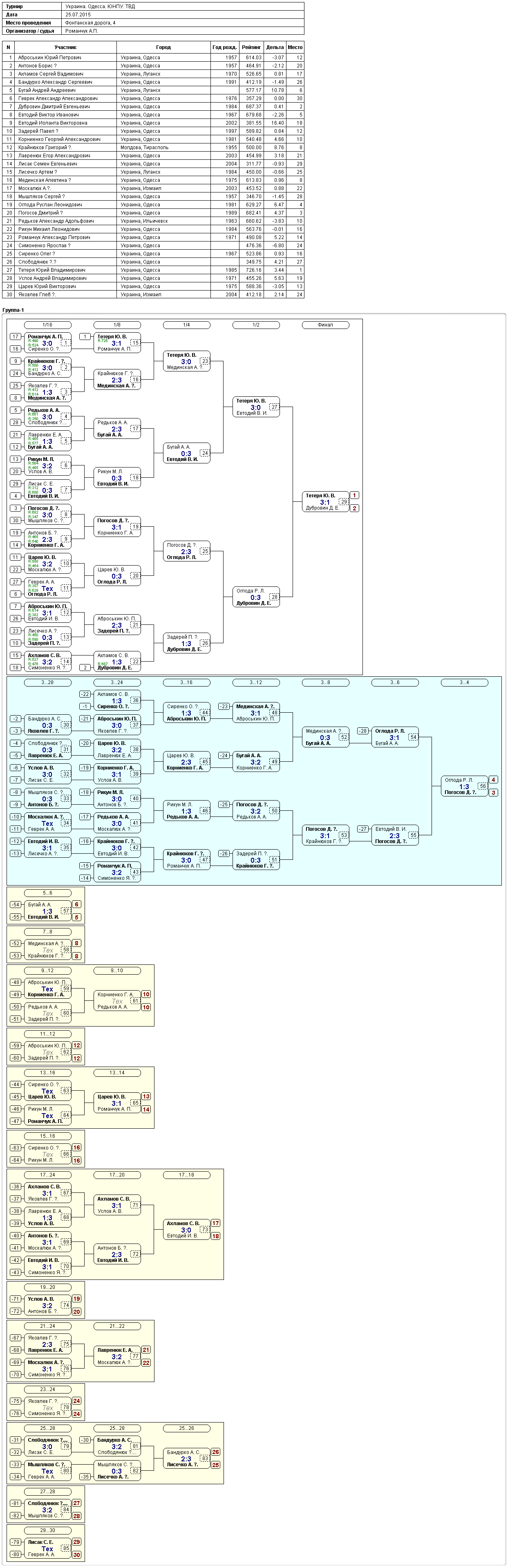The height and width of the screenshot is (1568, 510).
Task: Click the '1/16' round header
Action: click(x=47, y=325)
